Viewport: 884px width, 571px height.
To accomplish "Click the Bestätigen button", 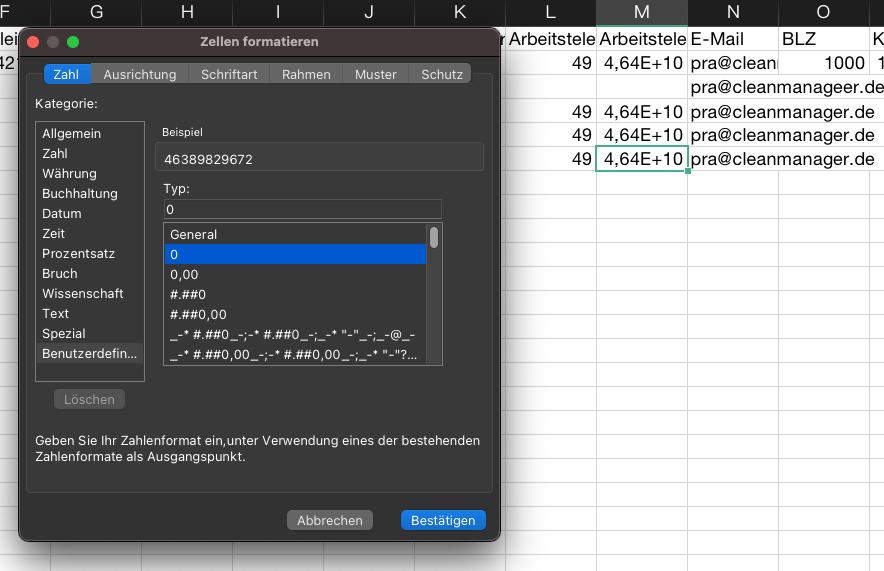I will click(443, 520).
